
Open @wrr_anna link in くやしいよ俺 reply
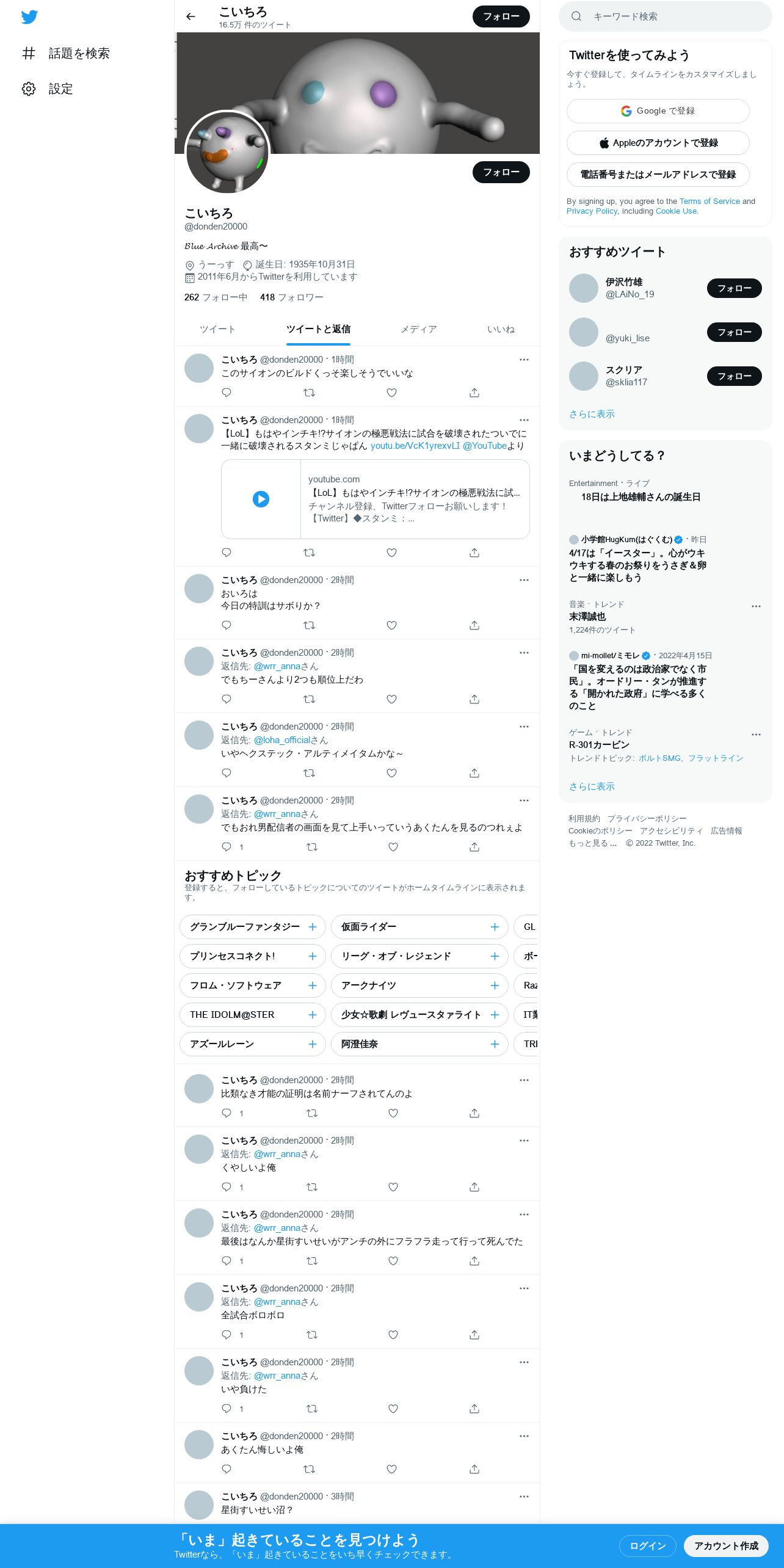[277, 1154]
